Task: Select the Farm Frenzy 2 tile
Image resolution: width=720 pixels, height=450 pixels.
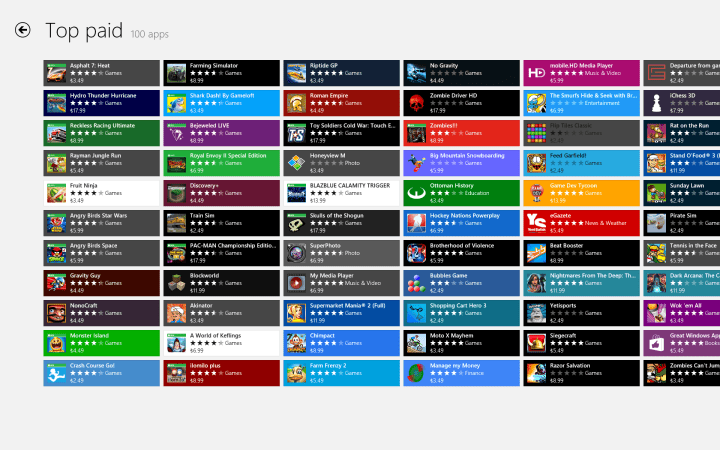Action: point(342,373)
